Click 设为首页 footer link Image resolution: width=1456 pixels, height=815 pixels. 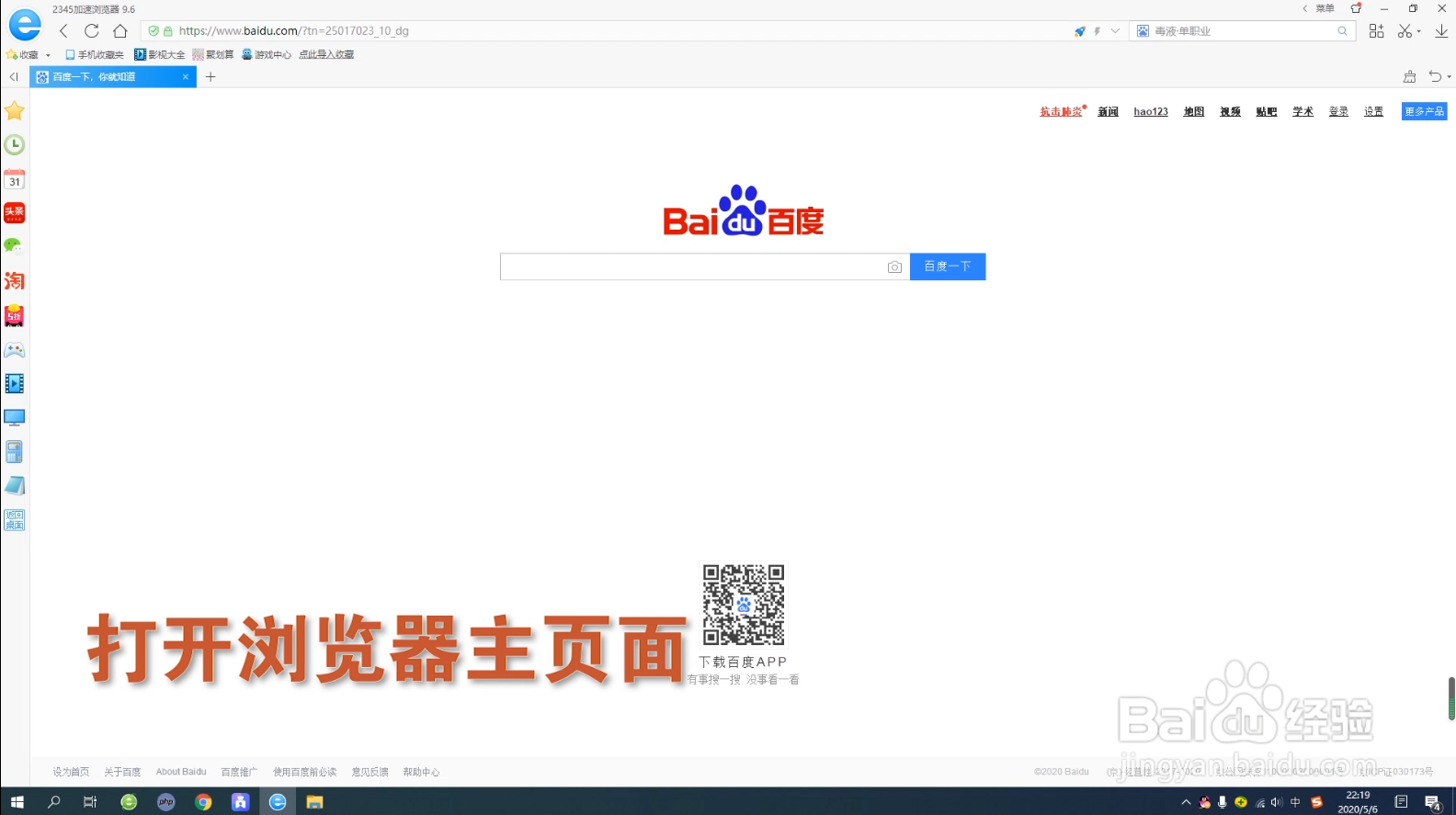coord(71,772)
